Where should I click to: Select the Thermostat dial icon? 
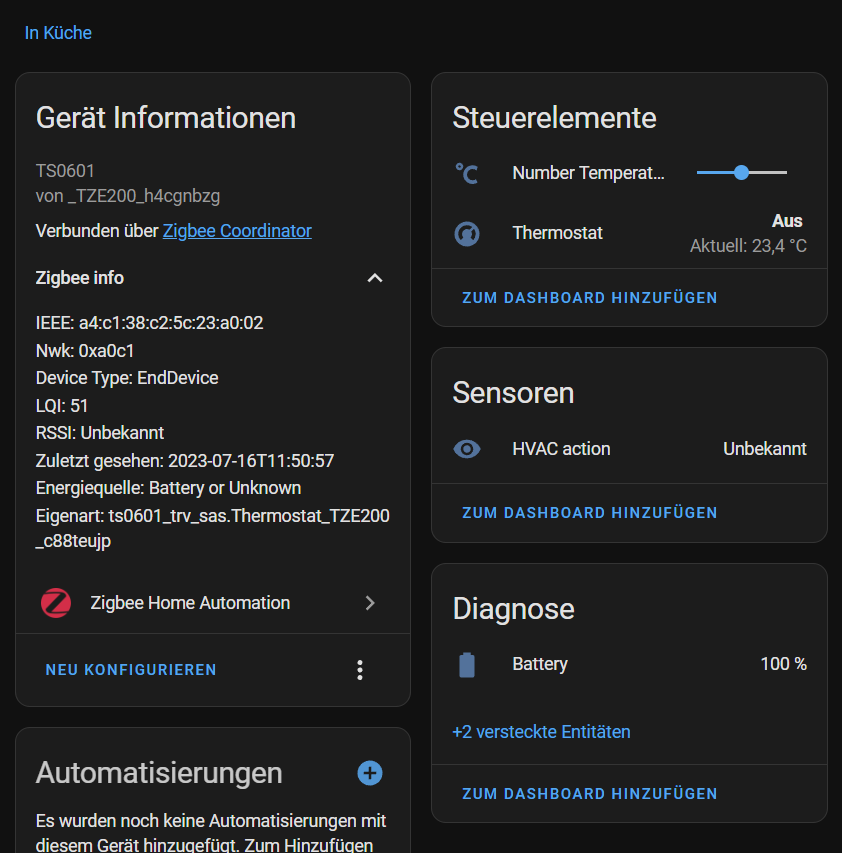[x=466, y=233]
